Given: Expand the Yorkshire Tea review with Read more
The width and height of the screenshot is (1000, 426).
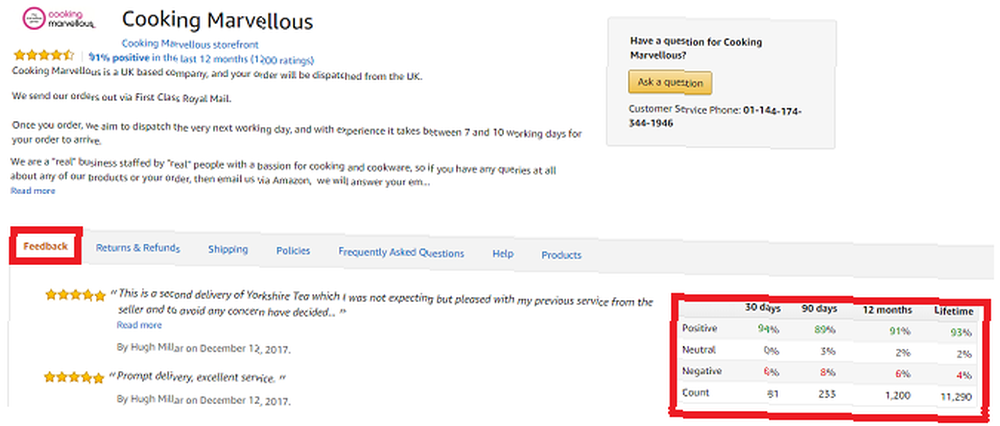Looking at the screenshot, I should [139, 325].
